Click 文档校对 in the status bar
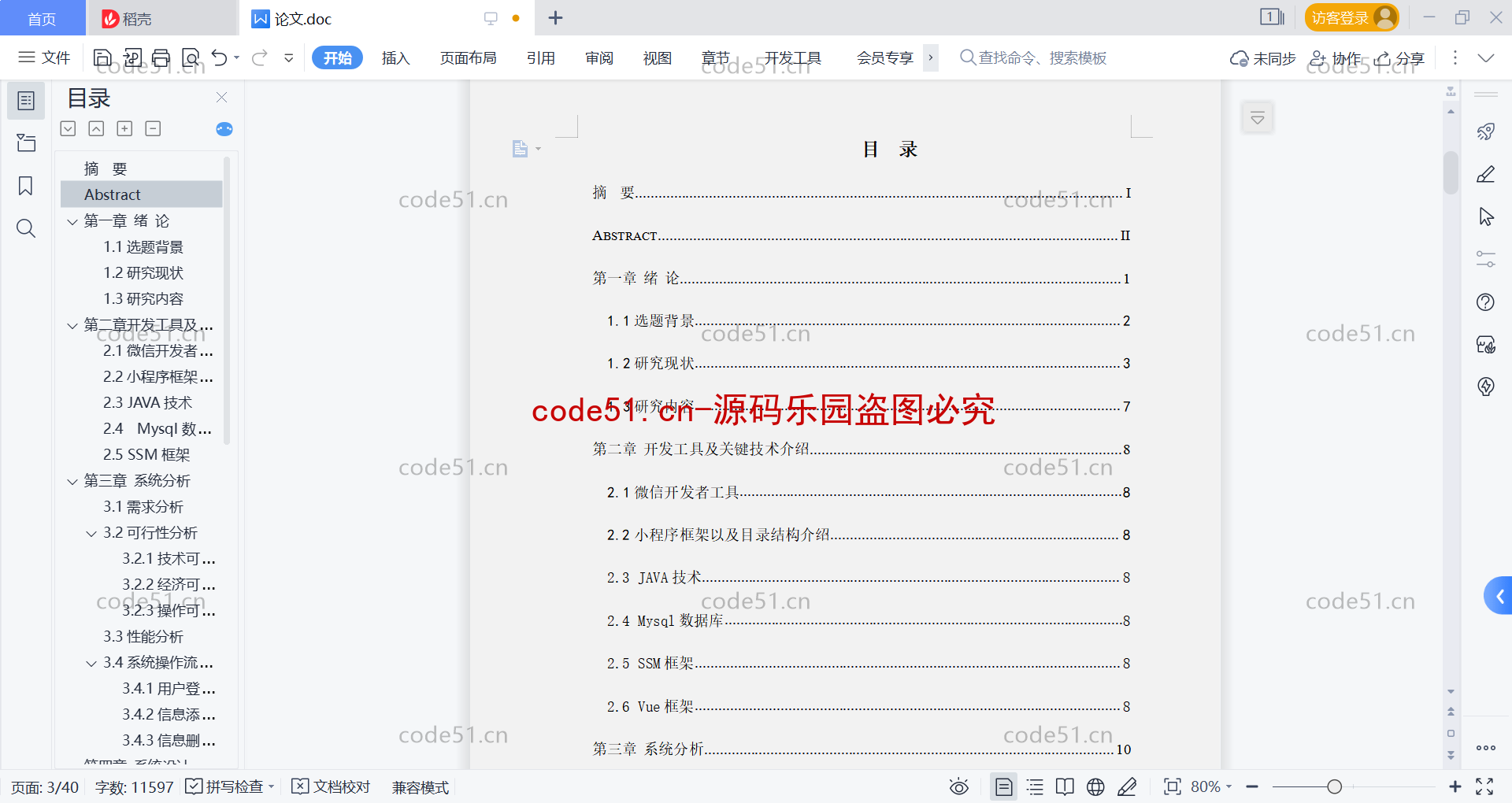Screen dimensions: 1512x803 coord(331,786)
